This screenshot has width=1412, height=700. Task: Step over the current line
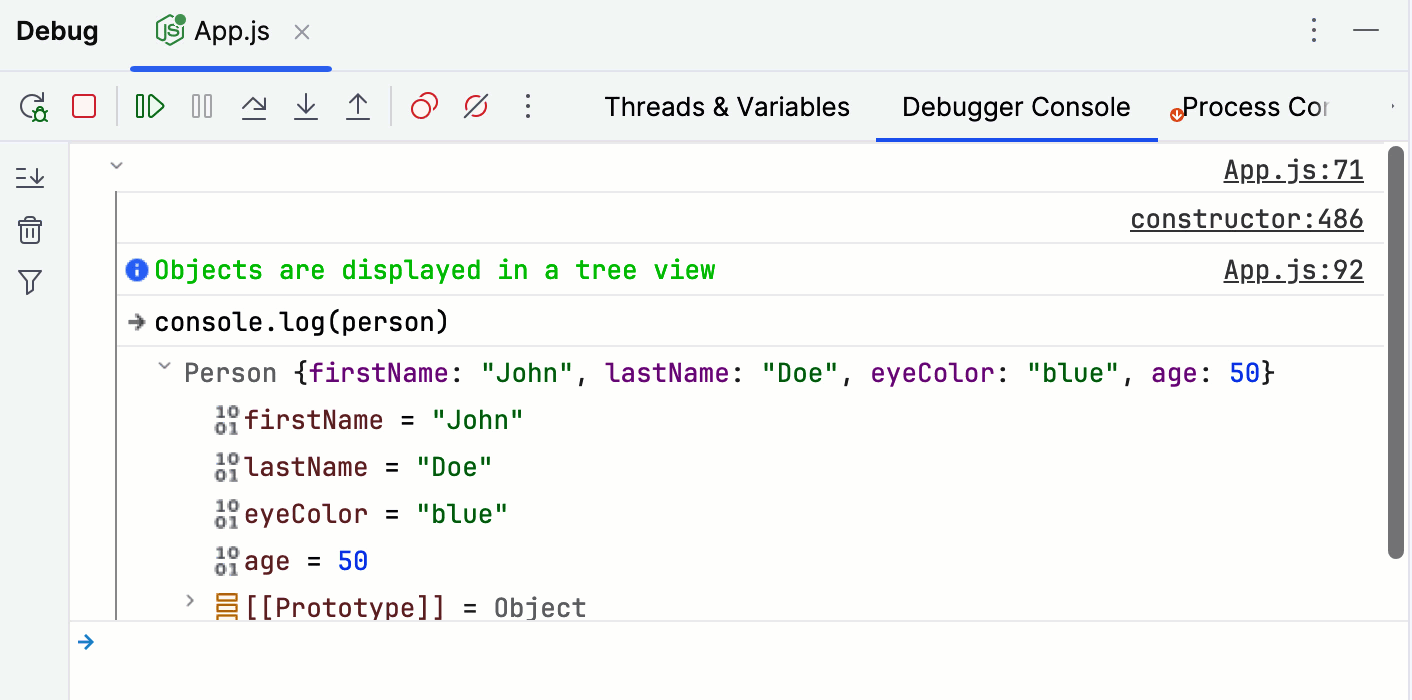[253, 106]
